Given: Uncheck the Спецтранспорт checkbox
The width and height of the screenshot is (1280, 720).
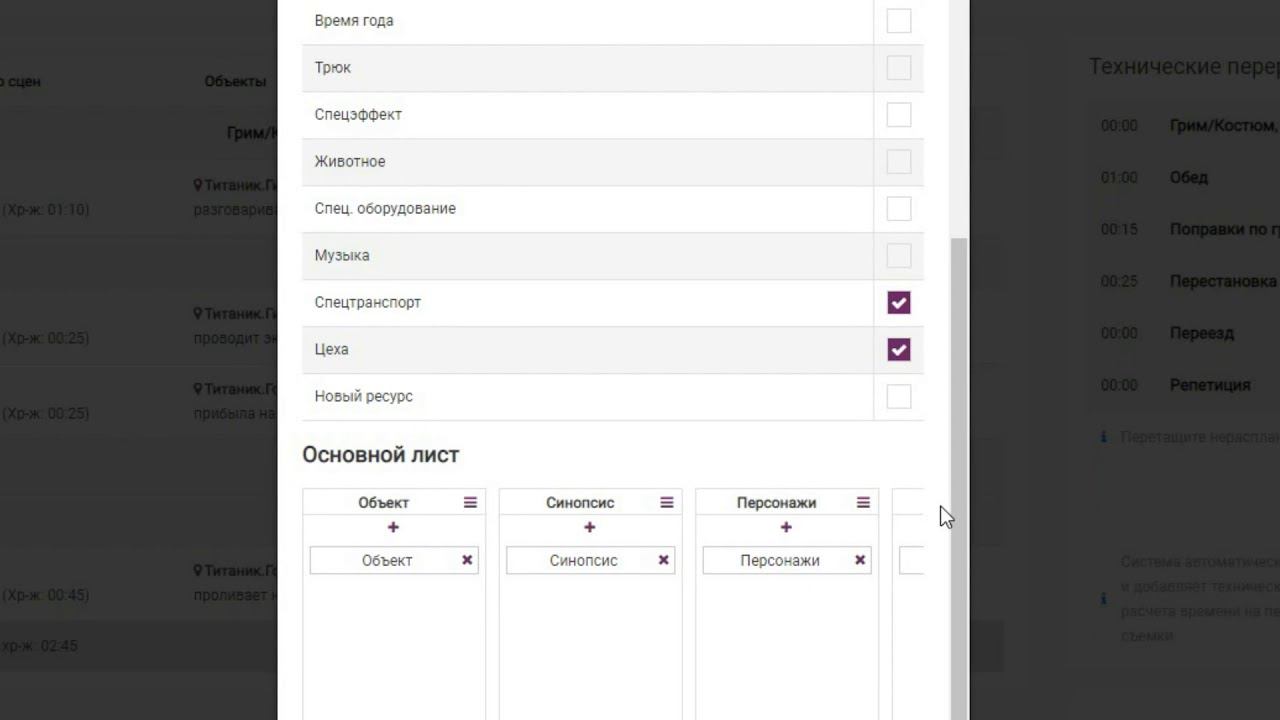Looking at the screenshot, I should click(899, 303).
